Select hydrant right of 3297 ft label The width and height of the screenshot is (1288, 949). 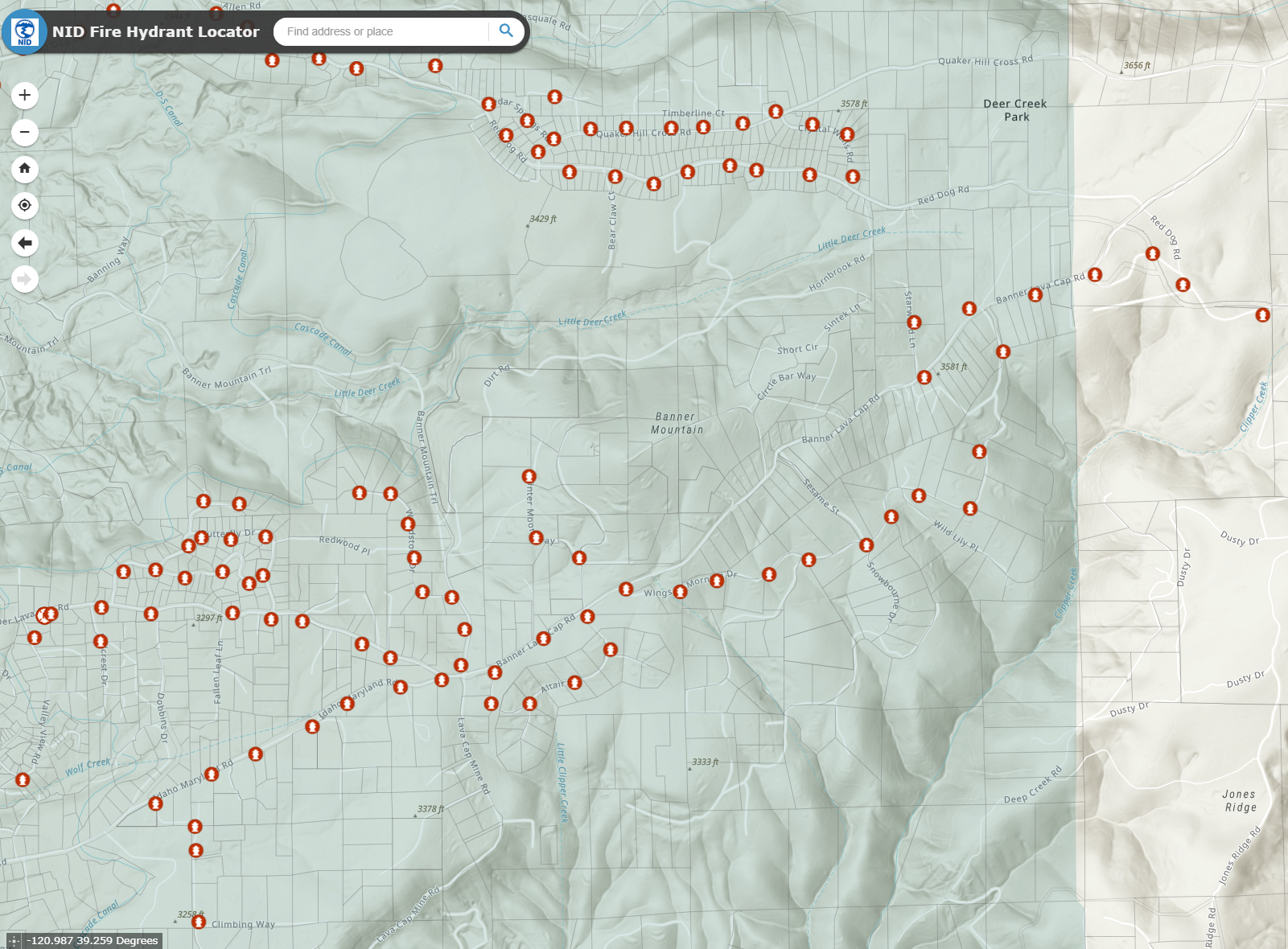[x=232, y=613]
